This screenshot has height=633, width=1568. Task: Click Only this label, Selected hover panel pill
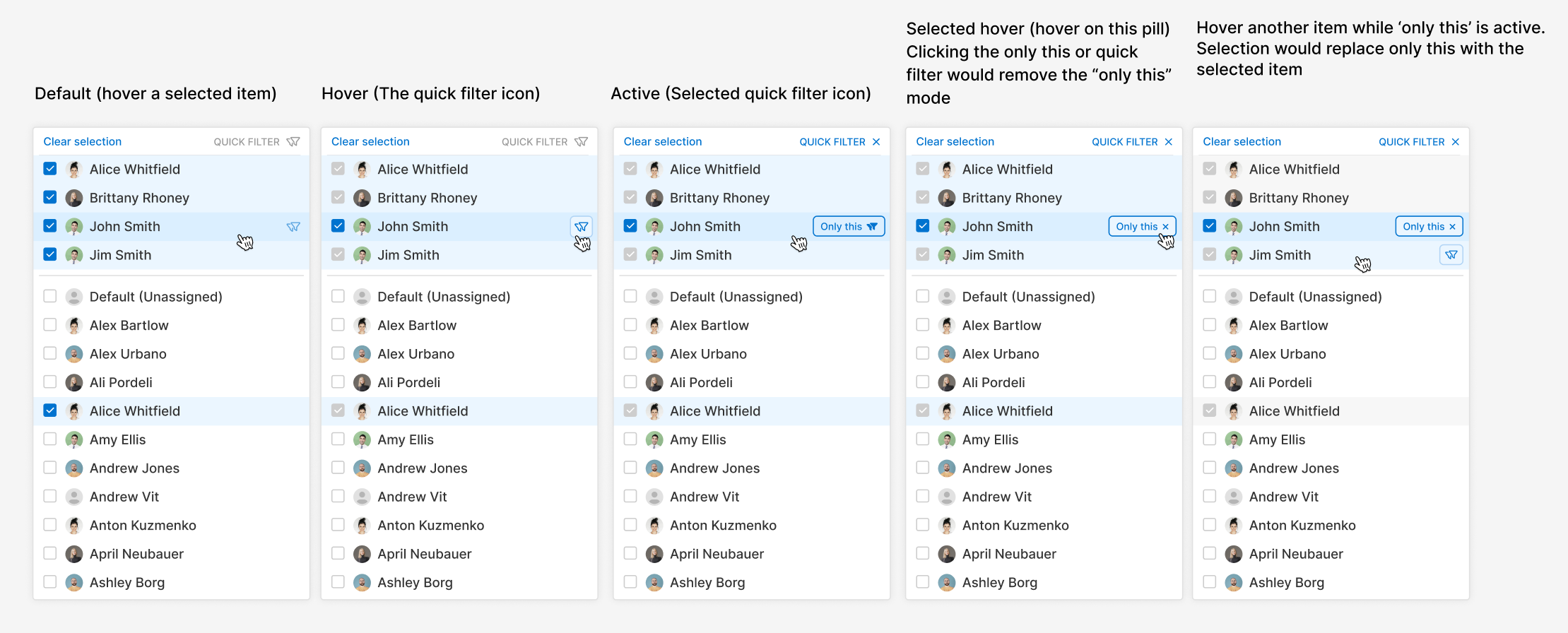click(1137, 227)
